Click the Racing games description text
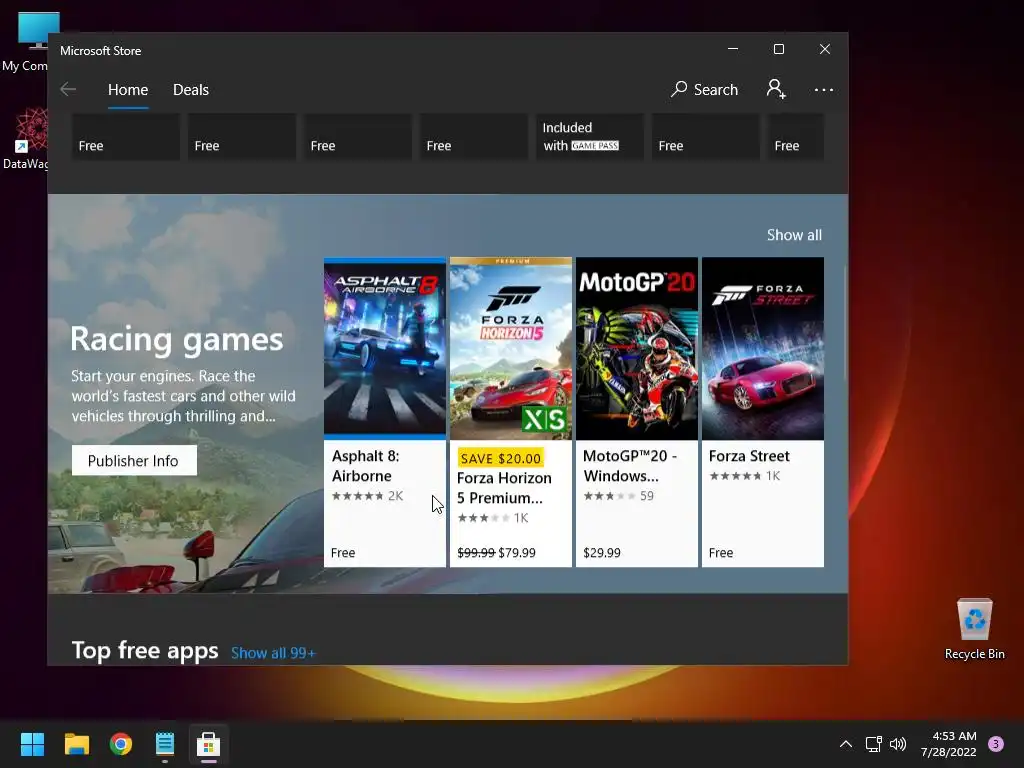Image resolution: width=1024 pixels, height=768 pixels. tap(184, 396)
